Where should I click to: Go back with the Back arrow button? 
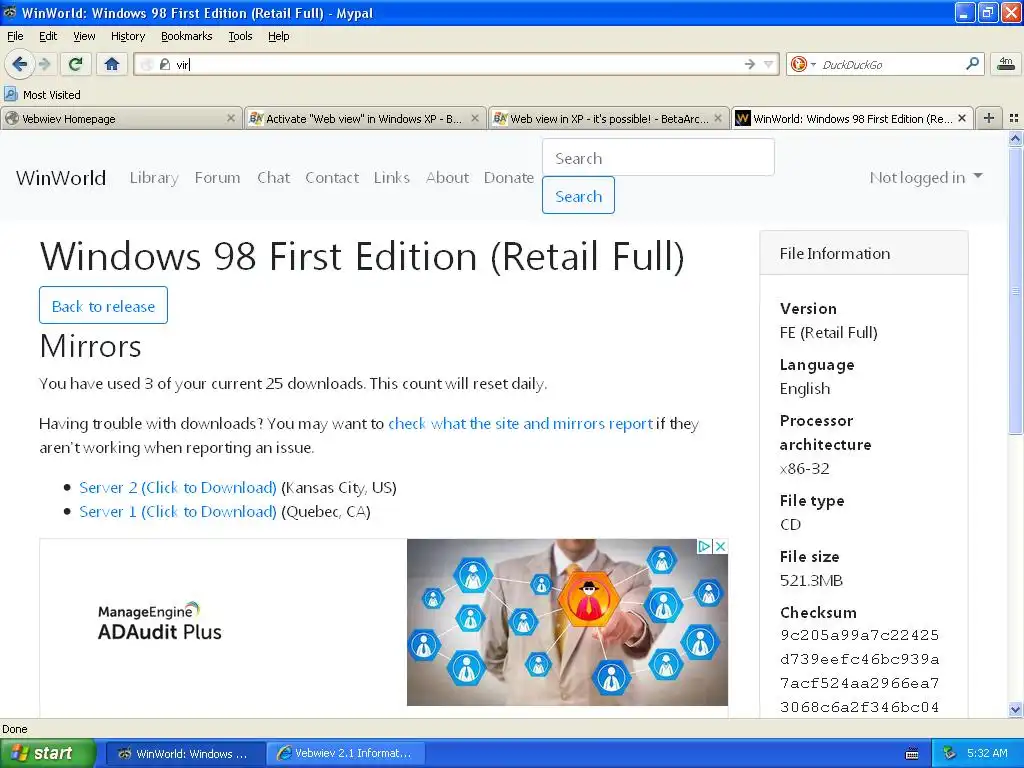pos(19,64)
